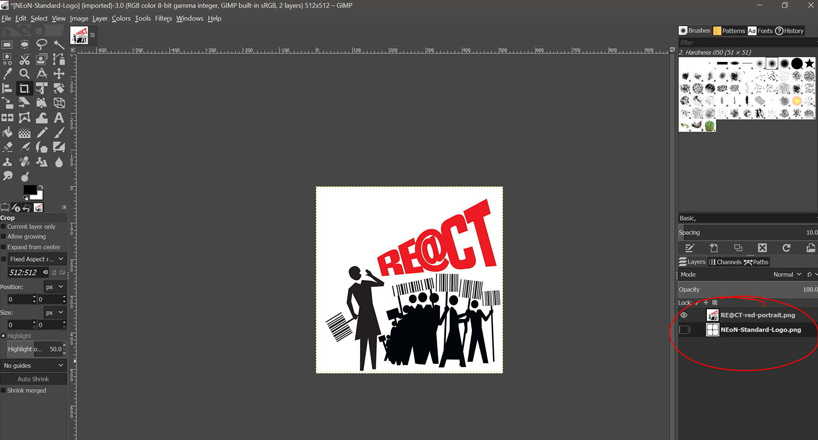This screenshot has height=440, width=818.
Task: Select the 3D Transform cube tool
Action: coord(59,103)
